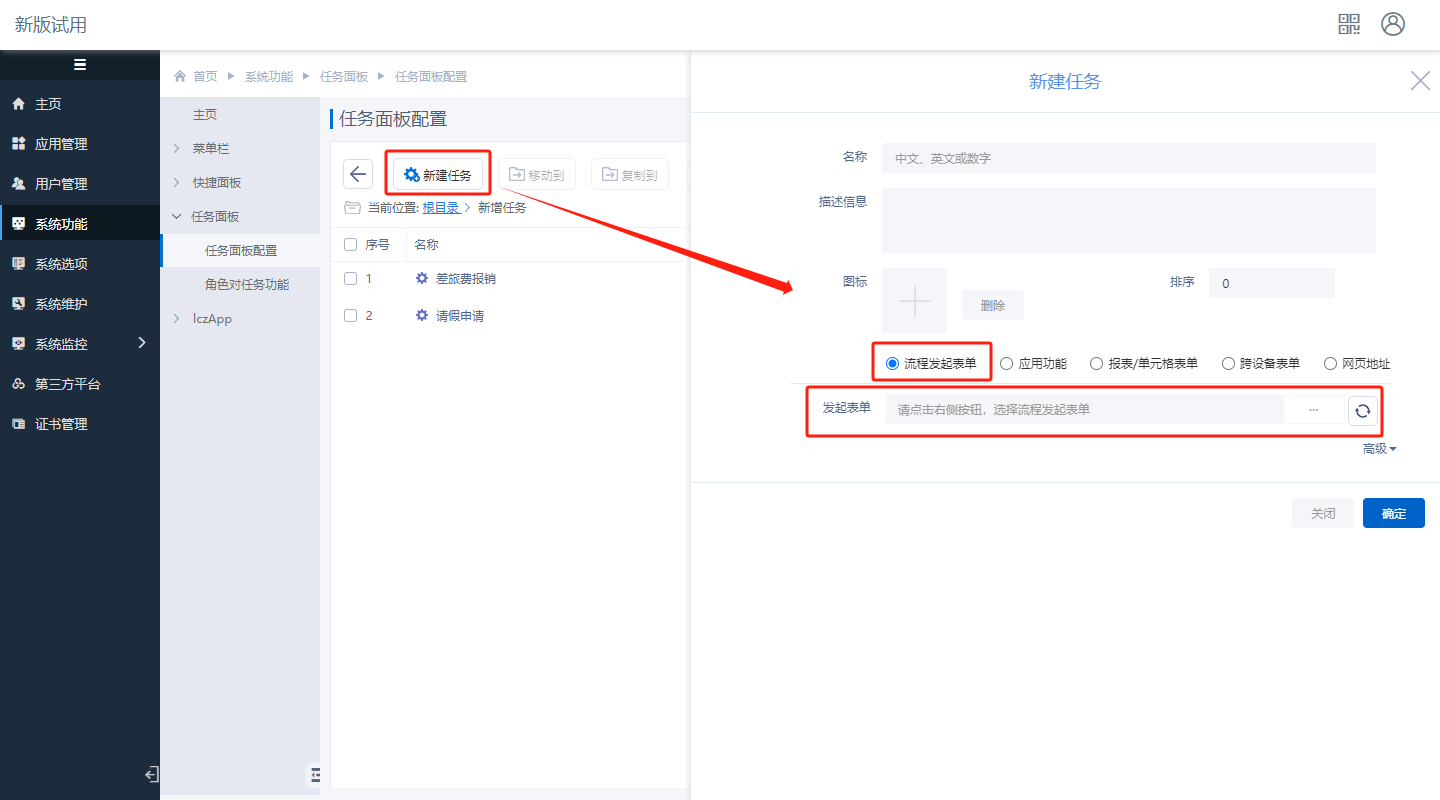The image size is (1440, 800).
Task: Click the back arrow button in toolbar
Action: pos(358,174)
